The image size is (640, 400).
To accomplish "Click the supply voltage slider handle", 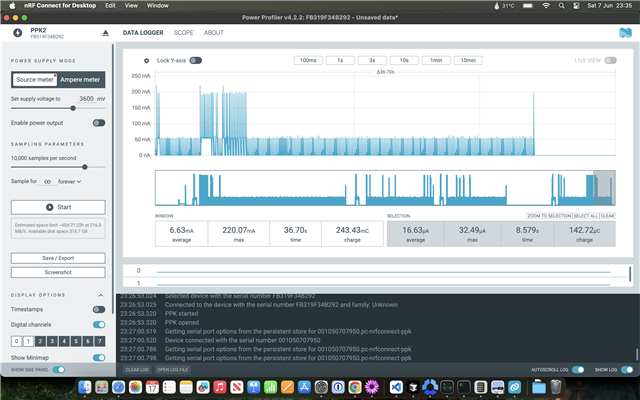I will click(73, 108).
